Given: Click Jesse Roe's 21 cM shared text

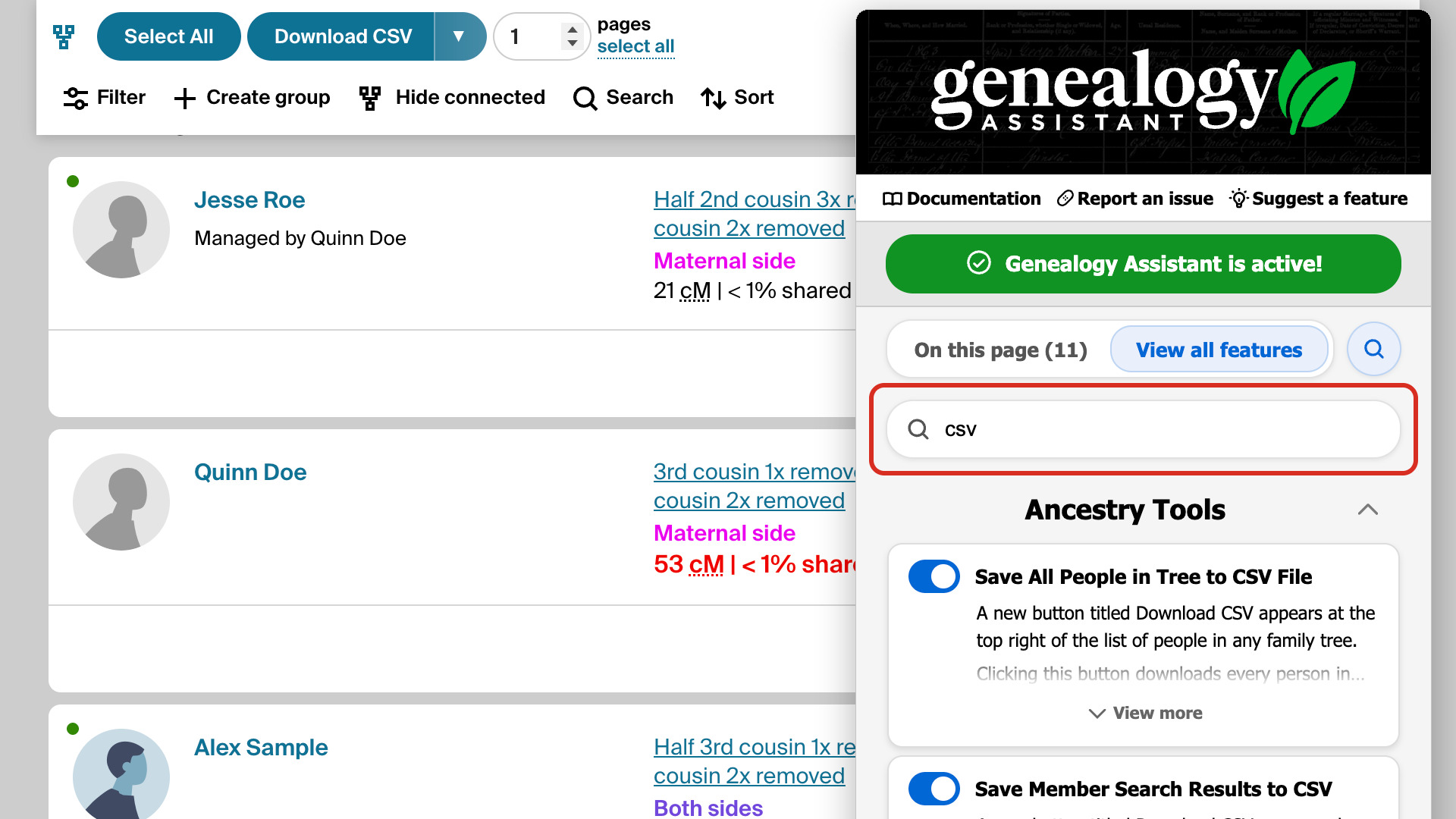Looking at the screenshot, I should coord(752,291).
